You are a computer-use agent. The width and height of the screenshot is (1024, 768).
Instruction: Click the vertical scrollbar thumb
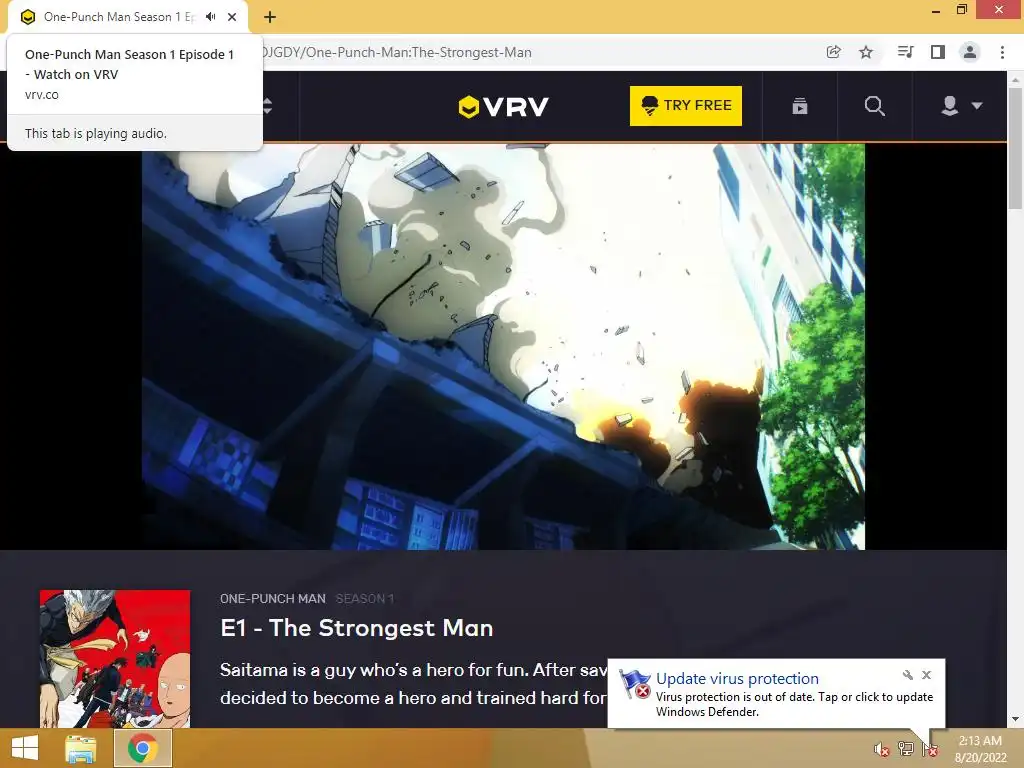(1015, 148)
